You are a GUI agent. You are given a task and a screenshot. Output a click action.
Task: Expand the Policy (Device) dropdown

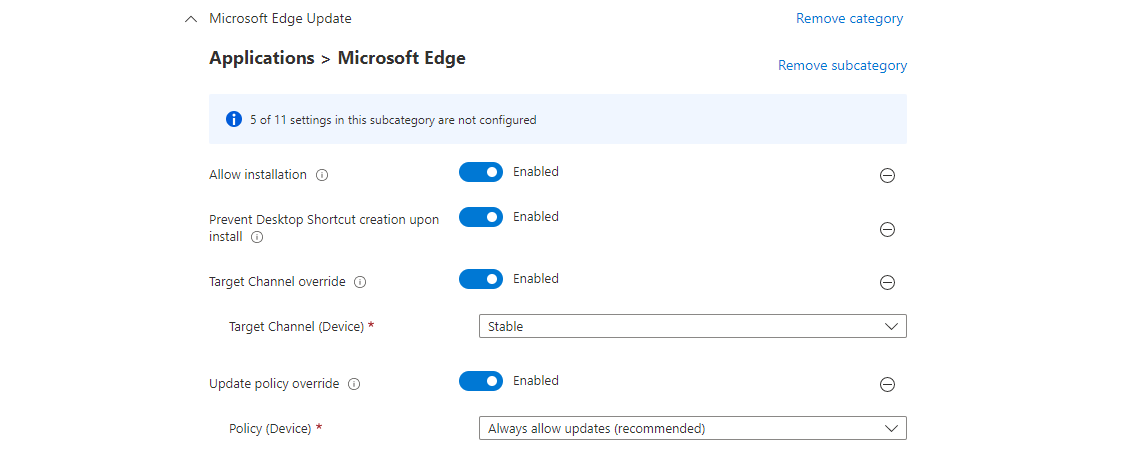pyautogui.click(x=692, y=428)
